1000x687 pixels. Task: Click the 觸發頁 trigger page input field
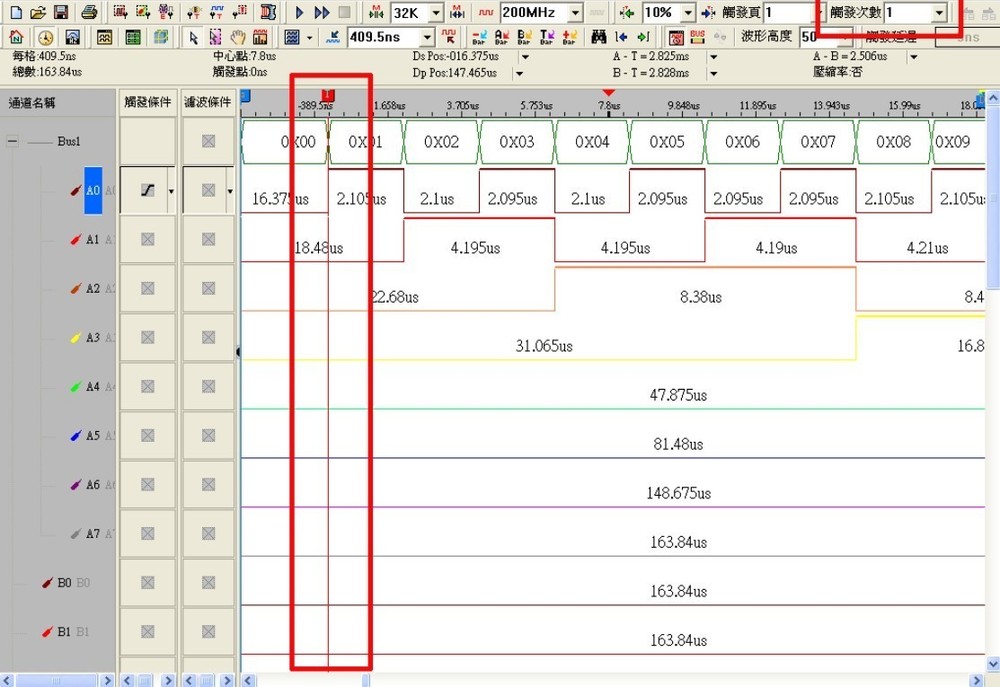[x=791, y=12]
